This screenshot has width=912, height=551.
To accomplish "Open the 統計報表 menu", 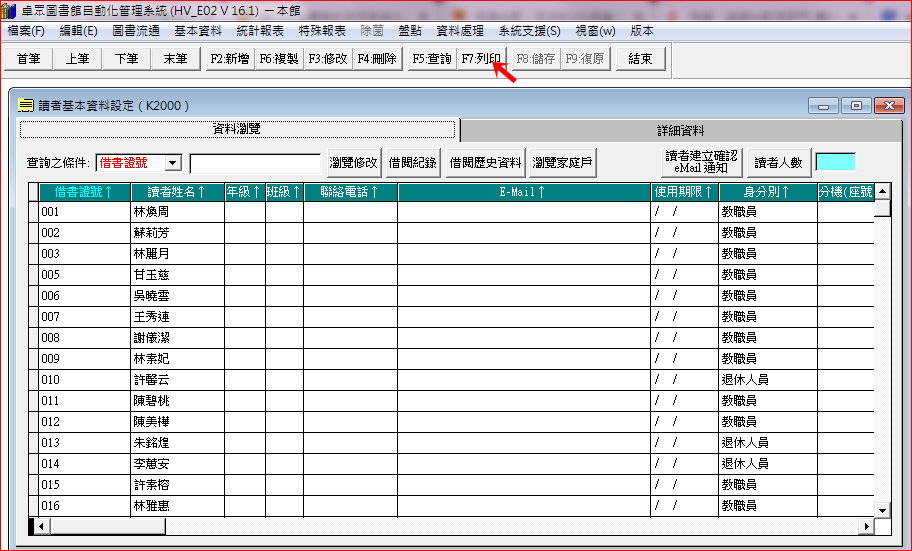I will click(x=260, y=31).
